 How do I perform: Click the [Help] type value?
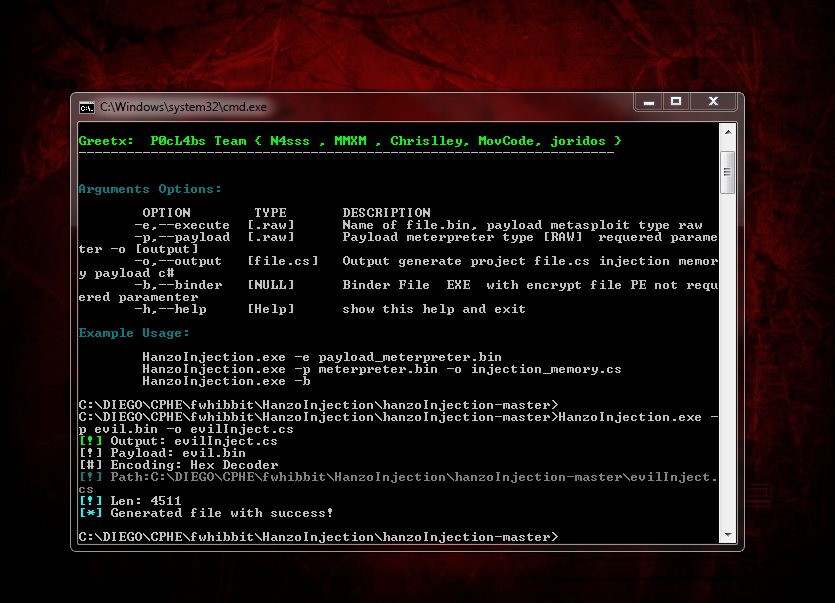(271, 309)
